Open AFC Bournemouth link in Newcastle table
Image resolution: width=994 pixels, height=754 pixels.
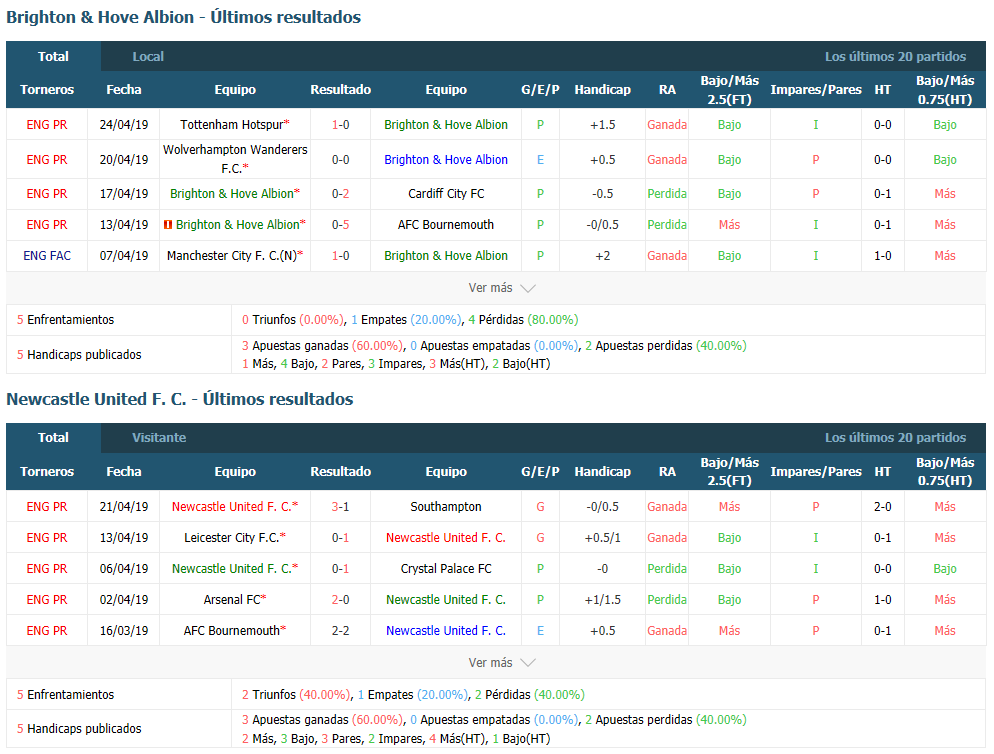(231, 631)
